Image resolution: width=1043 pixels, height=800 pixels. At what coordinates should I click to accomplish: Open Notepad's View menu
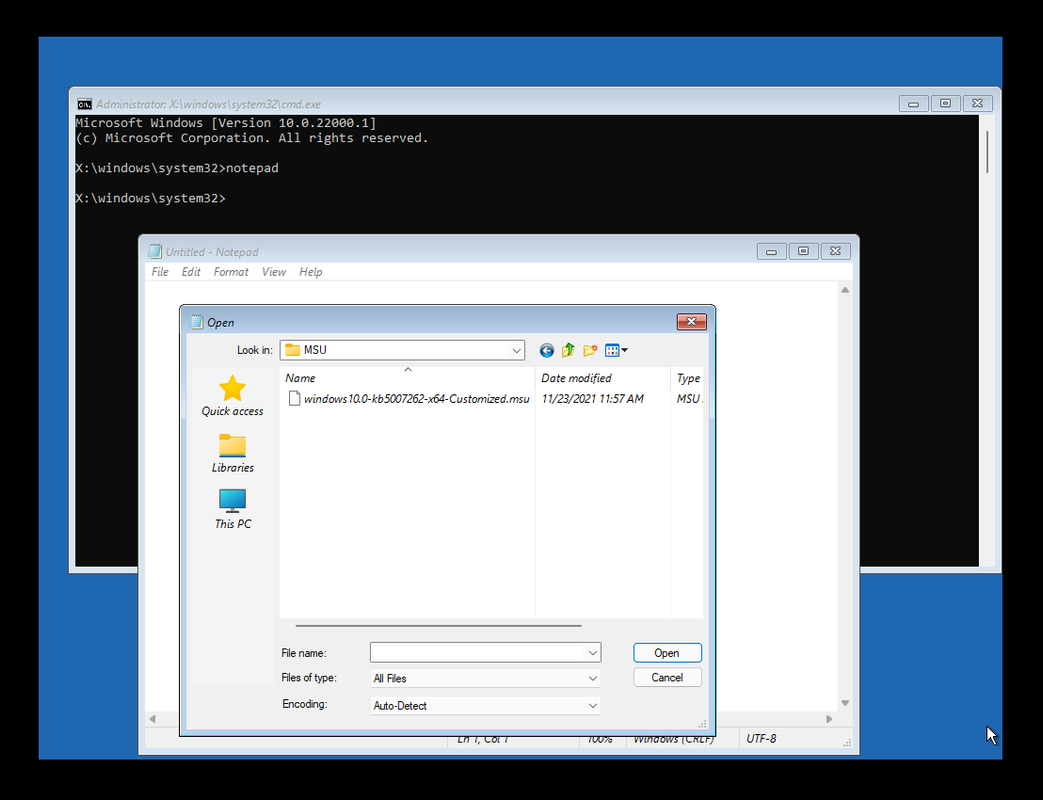[x=273, y=272]
